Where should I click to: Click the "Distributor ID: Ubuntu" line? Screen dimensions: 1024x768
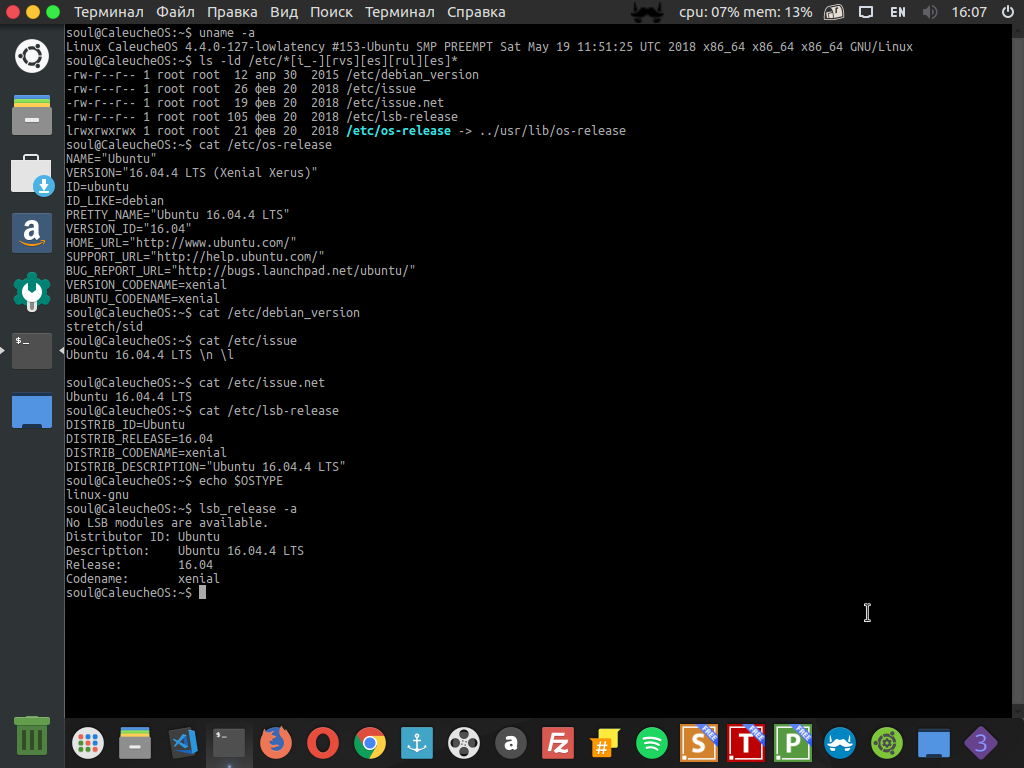(x=143, y=537)
